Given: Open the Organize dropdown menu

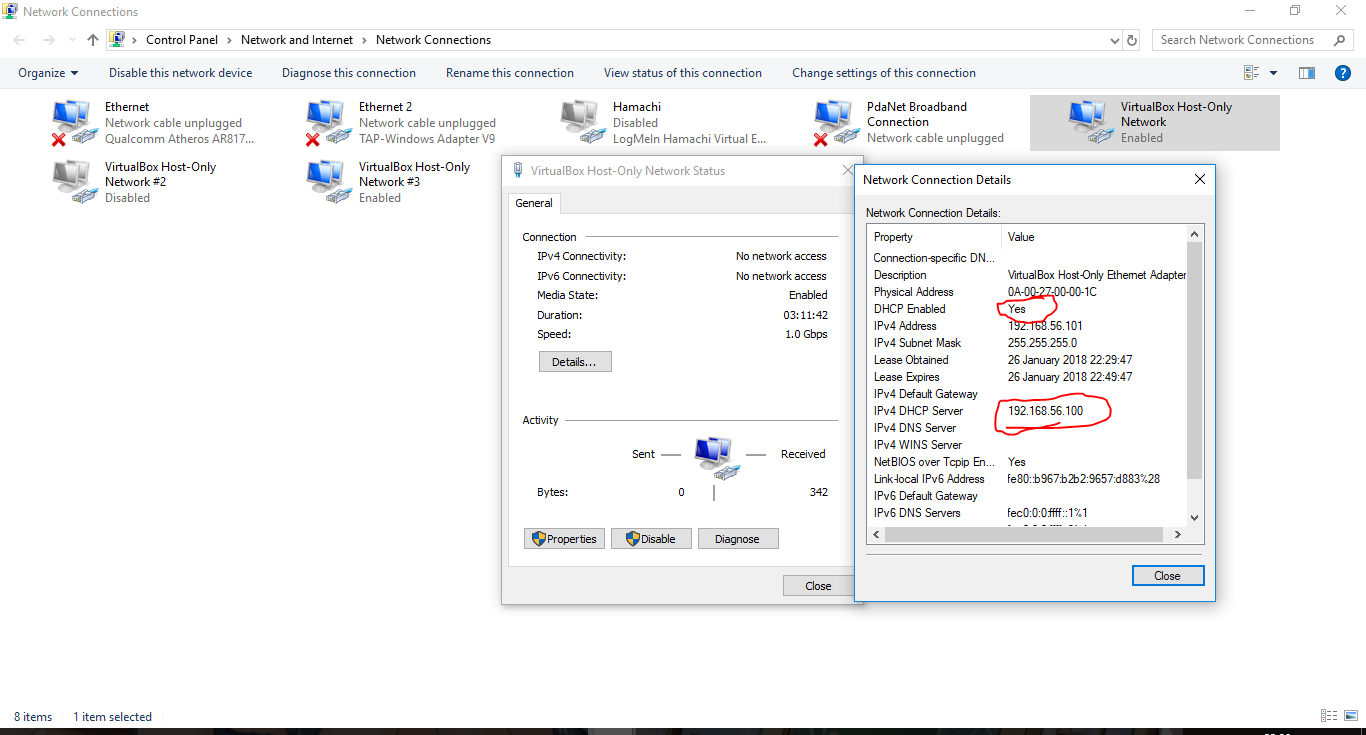Looking at the screenshot, I should click(x=48, y=72).
